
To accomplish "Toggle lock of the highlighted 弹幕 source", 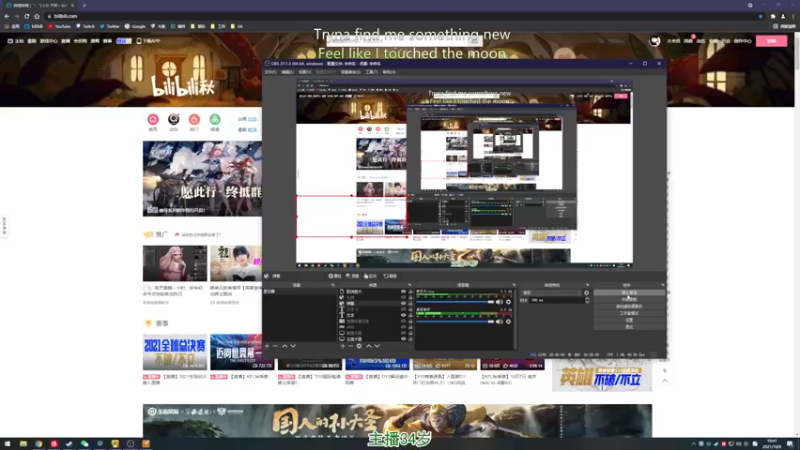I will coord(410,304).
